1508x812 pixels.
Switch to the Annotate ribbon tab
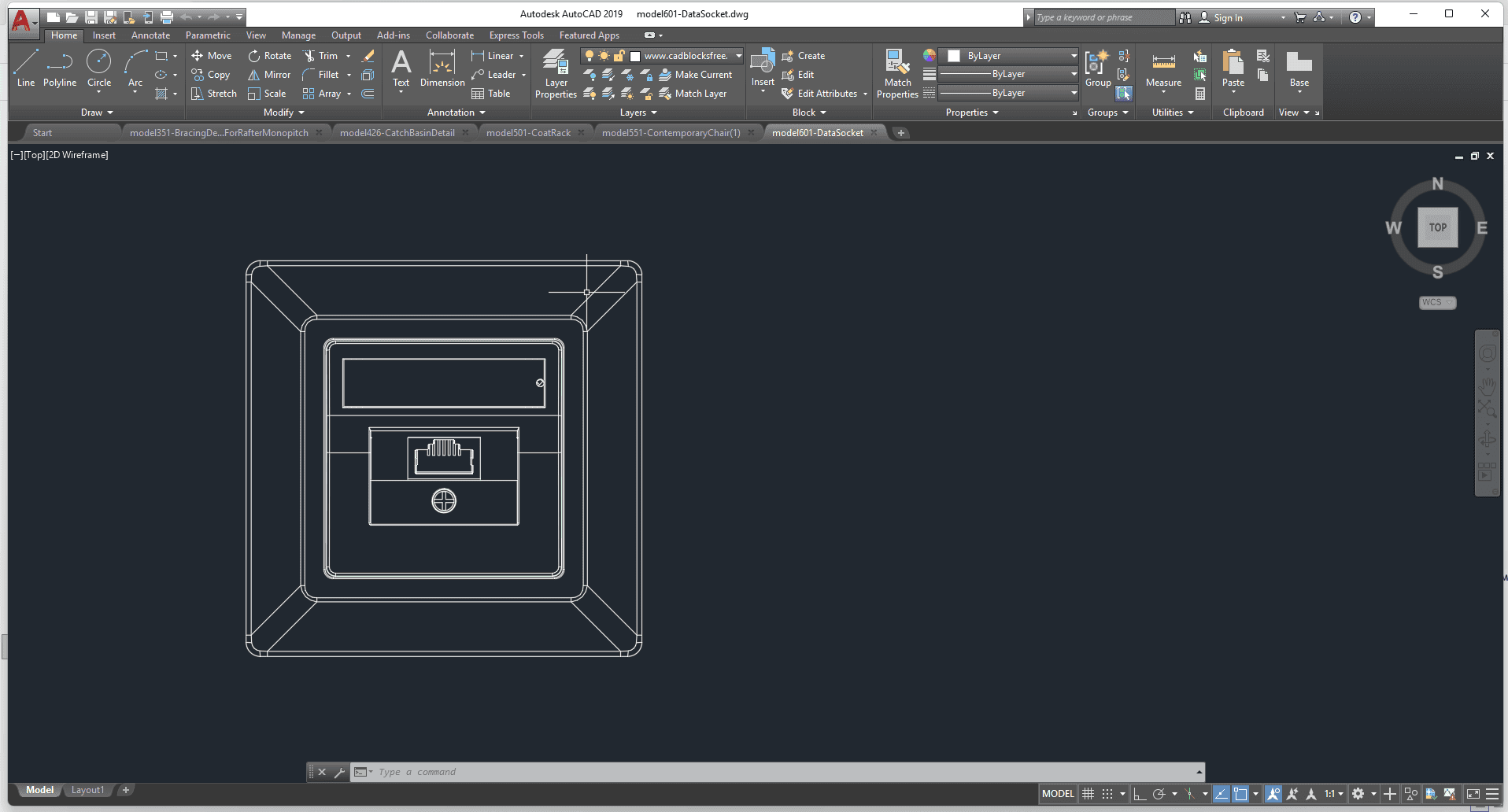150,35
